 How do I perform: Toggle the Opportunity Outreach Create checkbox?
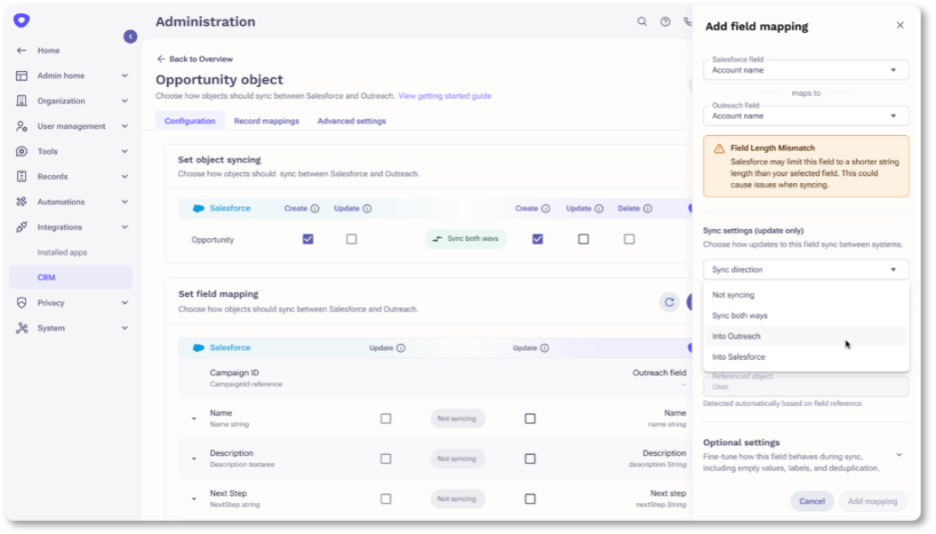coord(538,239)
